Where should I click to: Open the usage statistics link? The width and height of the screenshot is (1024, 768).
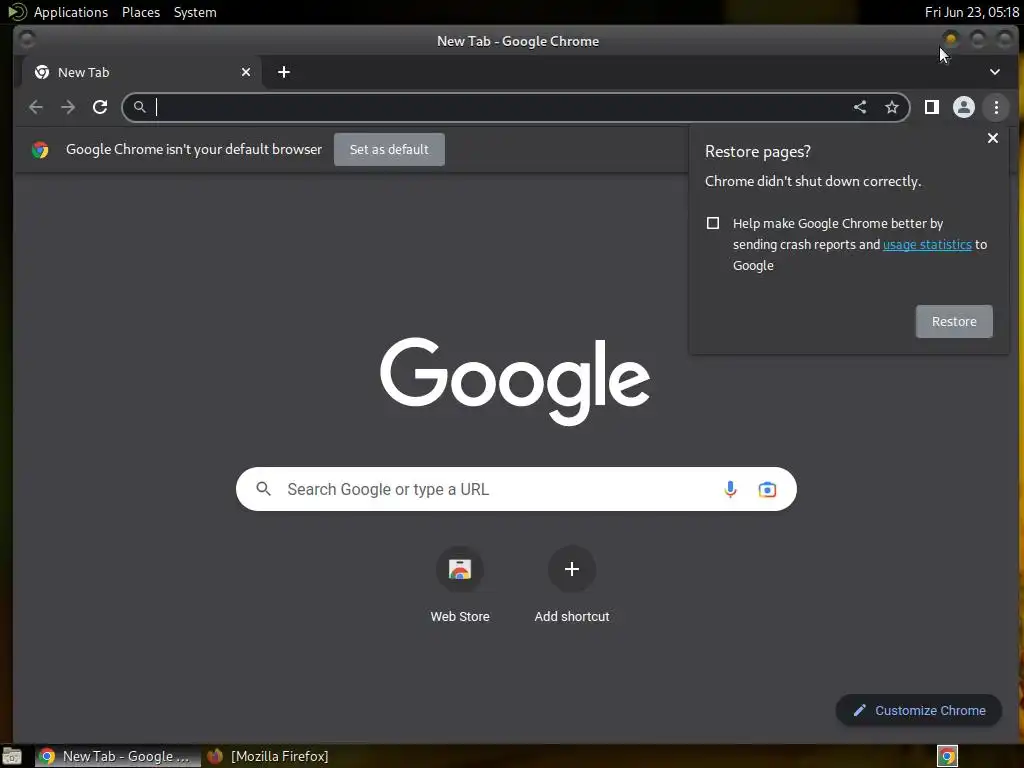coord(927,244)
